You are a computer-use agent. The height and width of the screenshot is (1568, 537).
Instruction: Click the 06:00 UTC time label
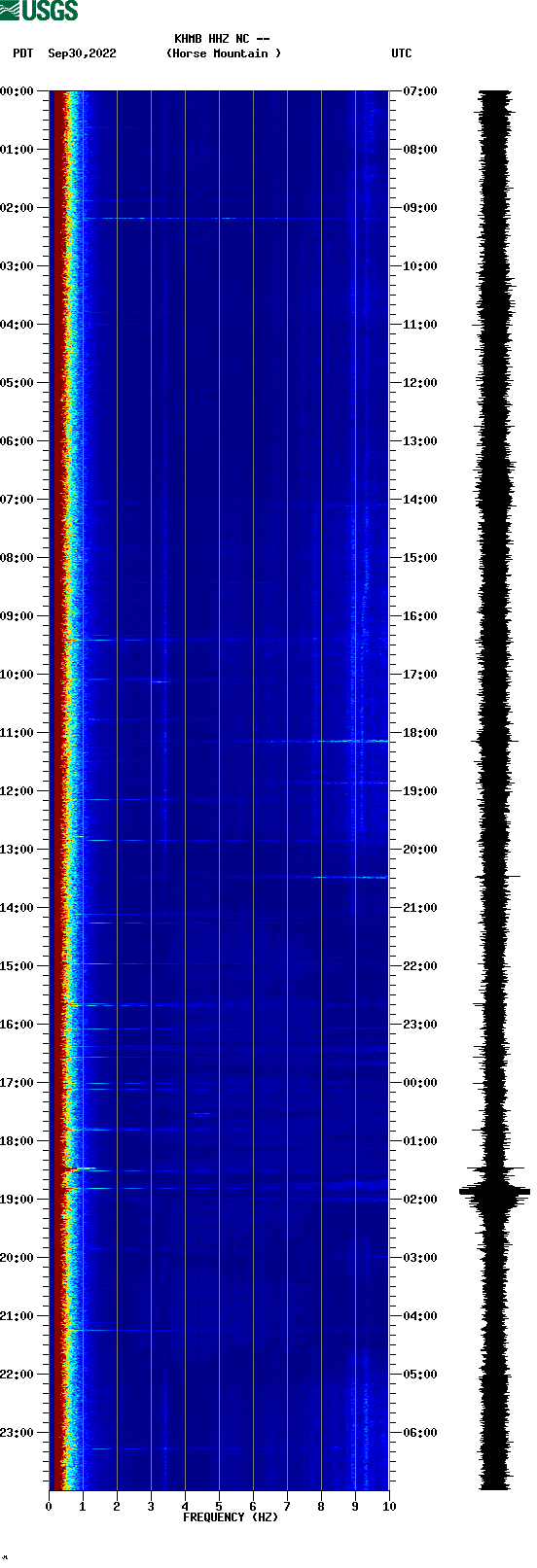[x=420, y=1433]
